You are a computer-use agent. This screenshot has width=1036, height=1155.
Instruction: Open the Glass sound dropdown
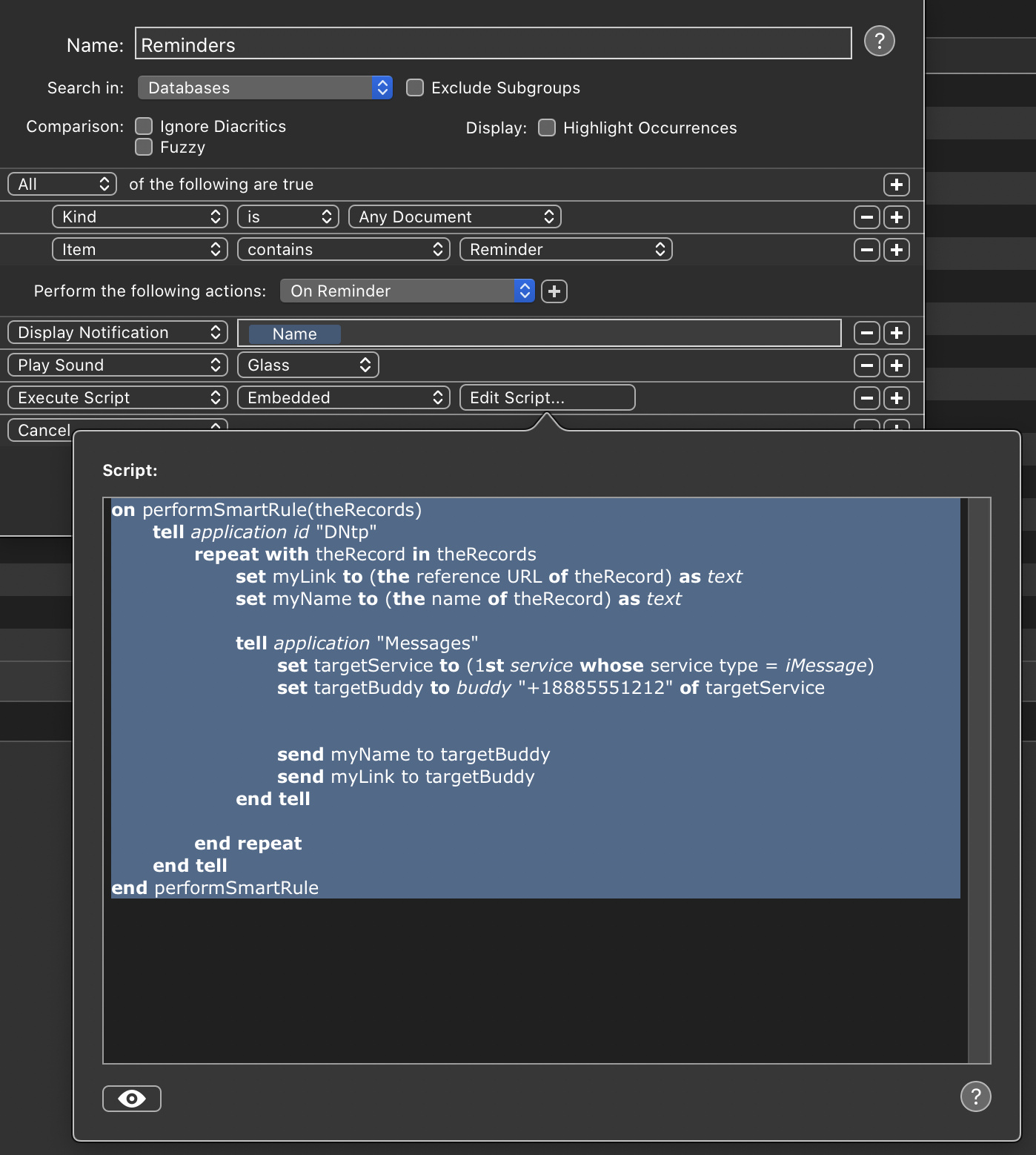pyautogui.click(x=308, y=365)
